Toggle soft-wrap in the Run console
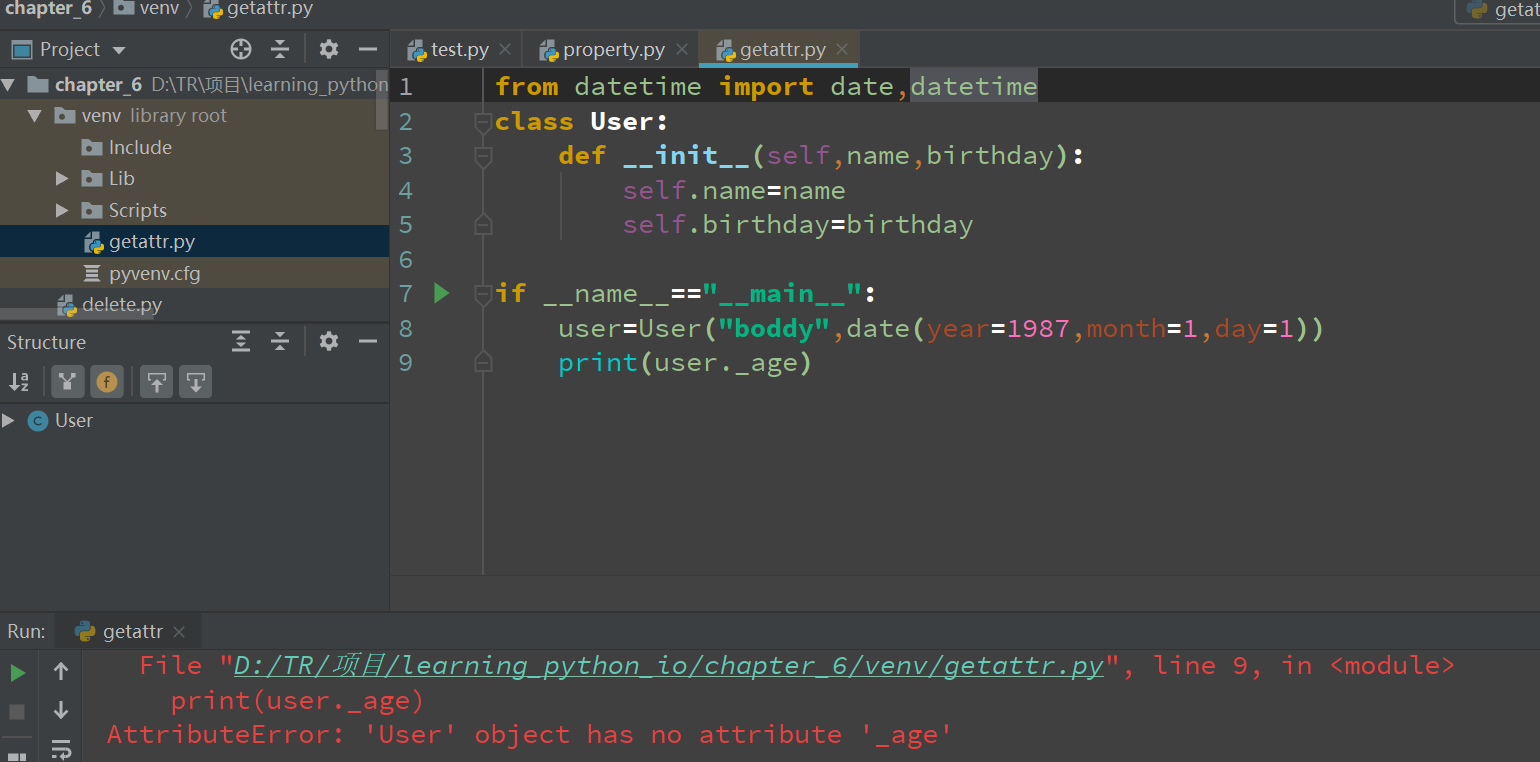Image resolution: width=1540 pixels, height=762 pixels. pos(61,749)
